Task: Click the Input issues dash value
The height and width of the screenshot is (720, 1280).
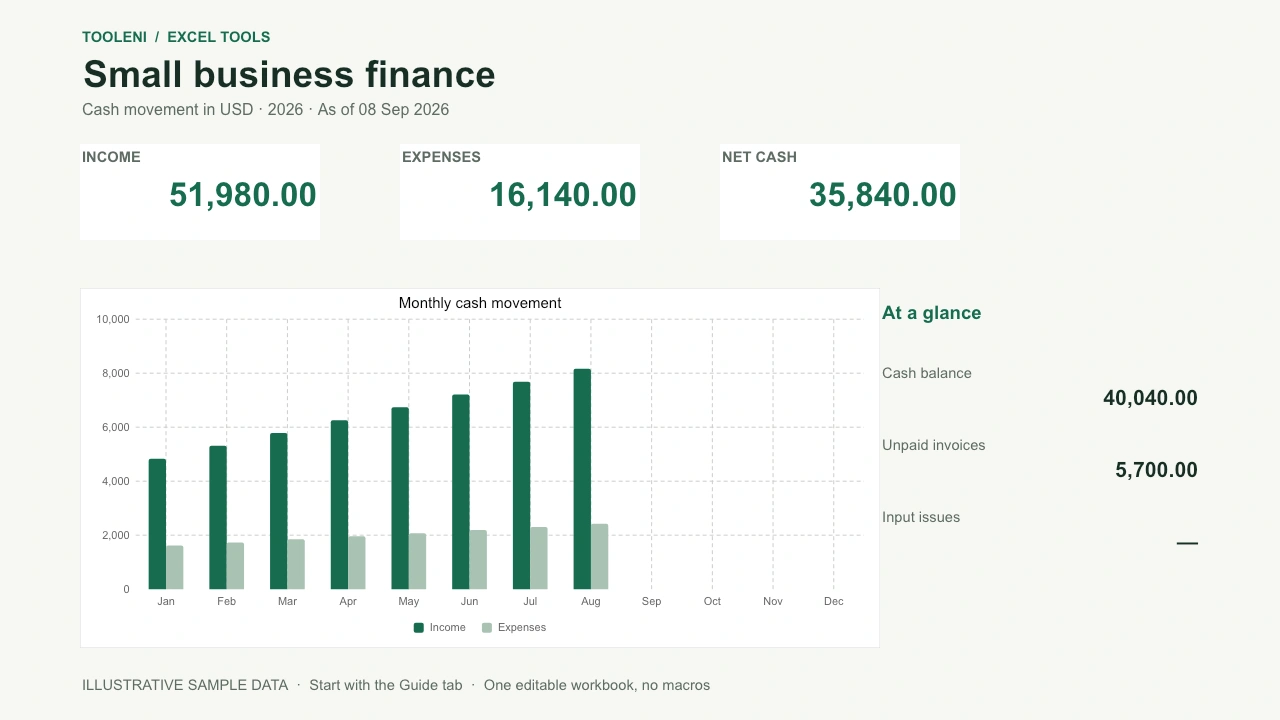Action: (x=1187, y=543)
